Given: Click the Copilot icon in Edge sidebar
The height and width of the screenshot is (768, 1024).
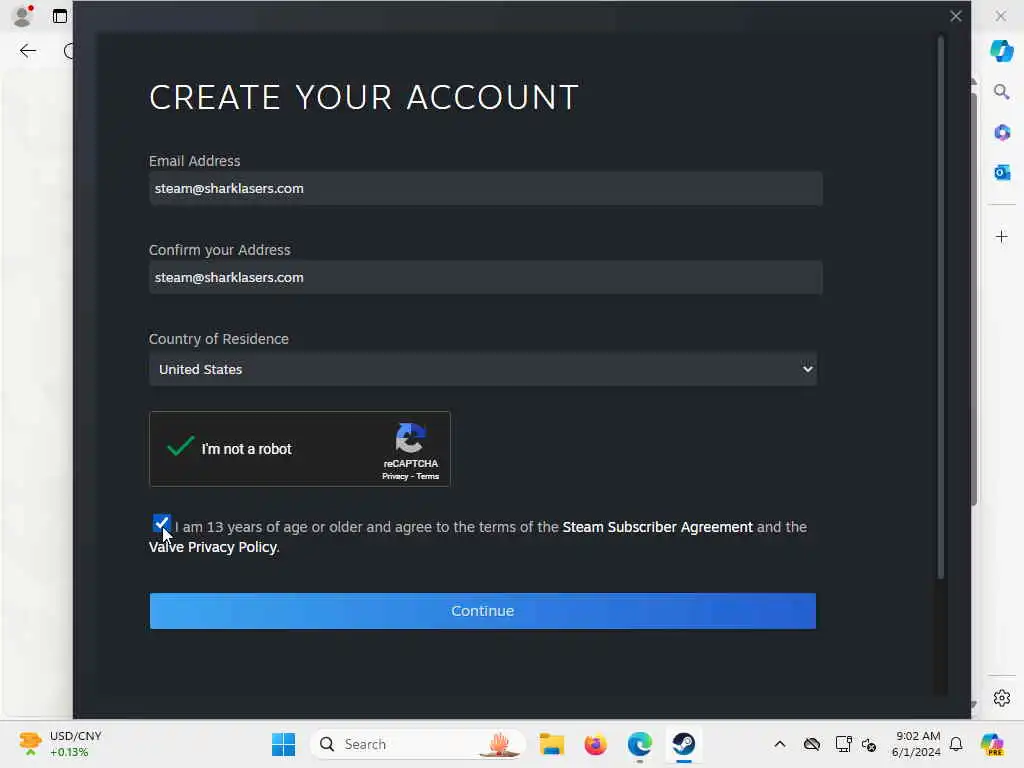Looking at the screenshot, I should [1001, 50].
